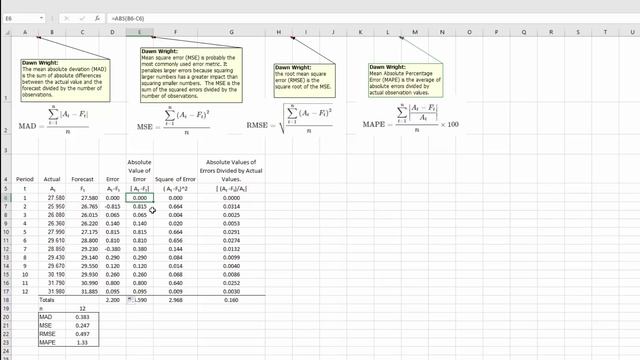640x360 pixels.
Task: Click the "Square of Error" header cell
Action: (176, 179)
